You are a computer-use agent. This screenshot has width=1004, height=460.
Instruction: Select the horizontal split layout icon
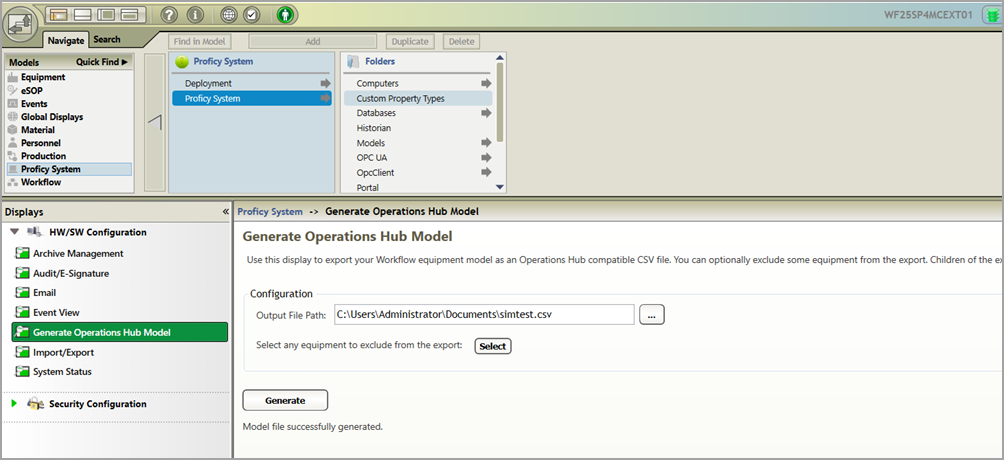(x=83, y=14)
